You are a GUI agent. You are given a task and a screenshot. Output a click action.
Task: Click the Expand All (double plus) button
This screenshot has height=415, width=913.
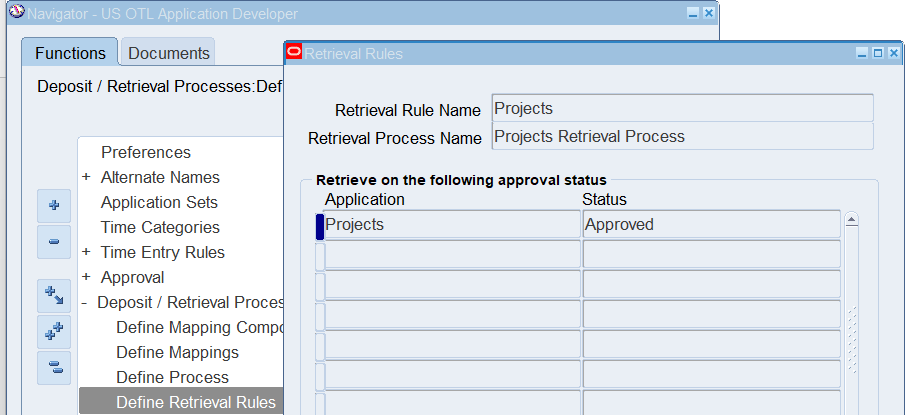(54, 332)
